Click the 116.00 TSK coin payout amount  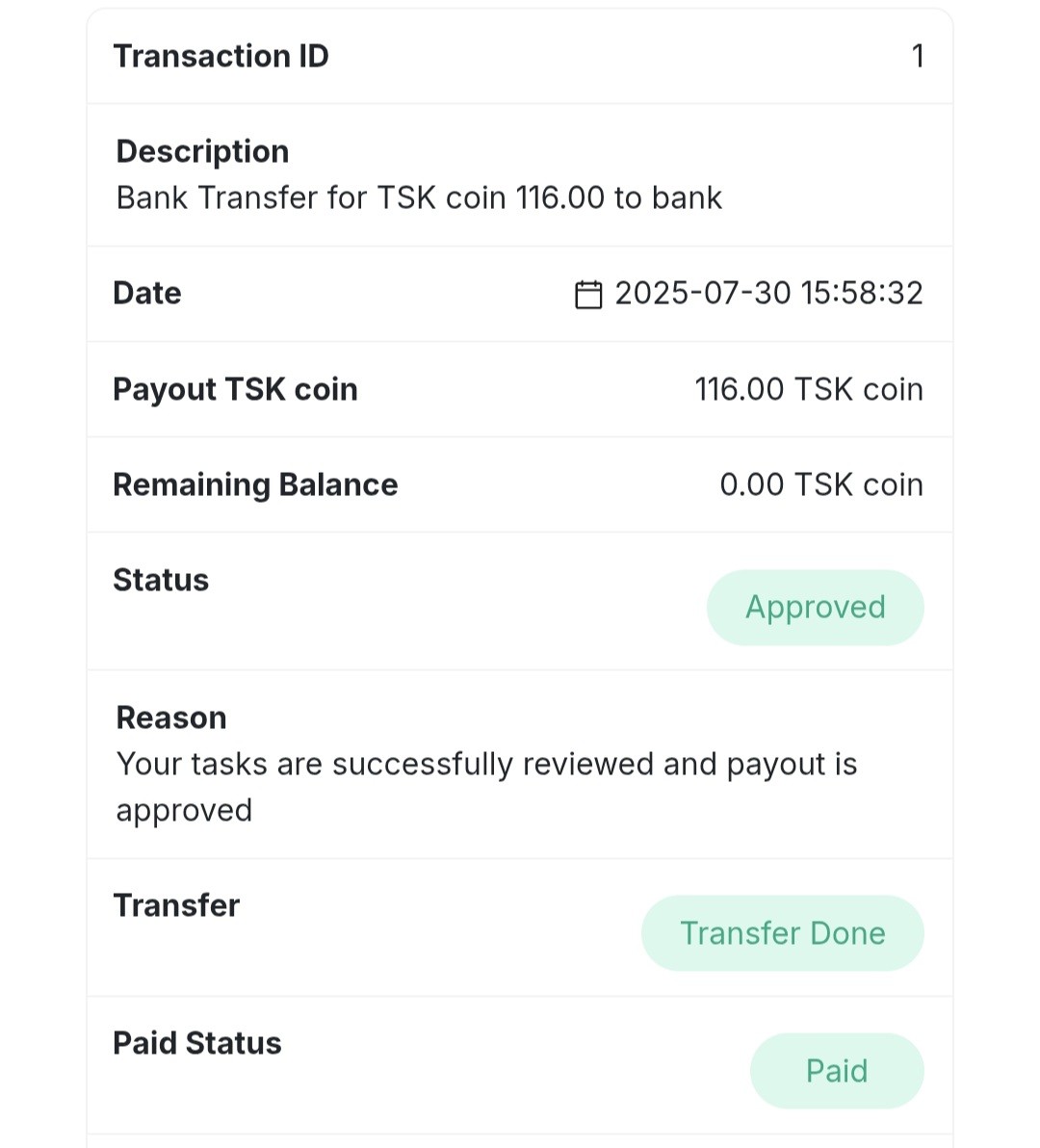tap(808, 389)
